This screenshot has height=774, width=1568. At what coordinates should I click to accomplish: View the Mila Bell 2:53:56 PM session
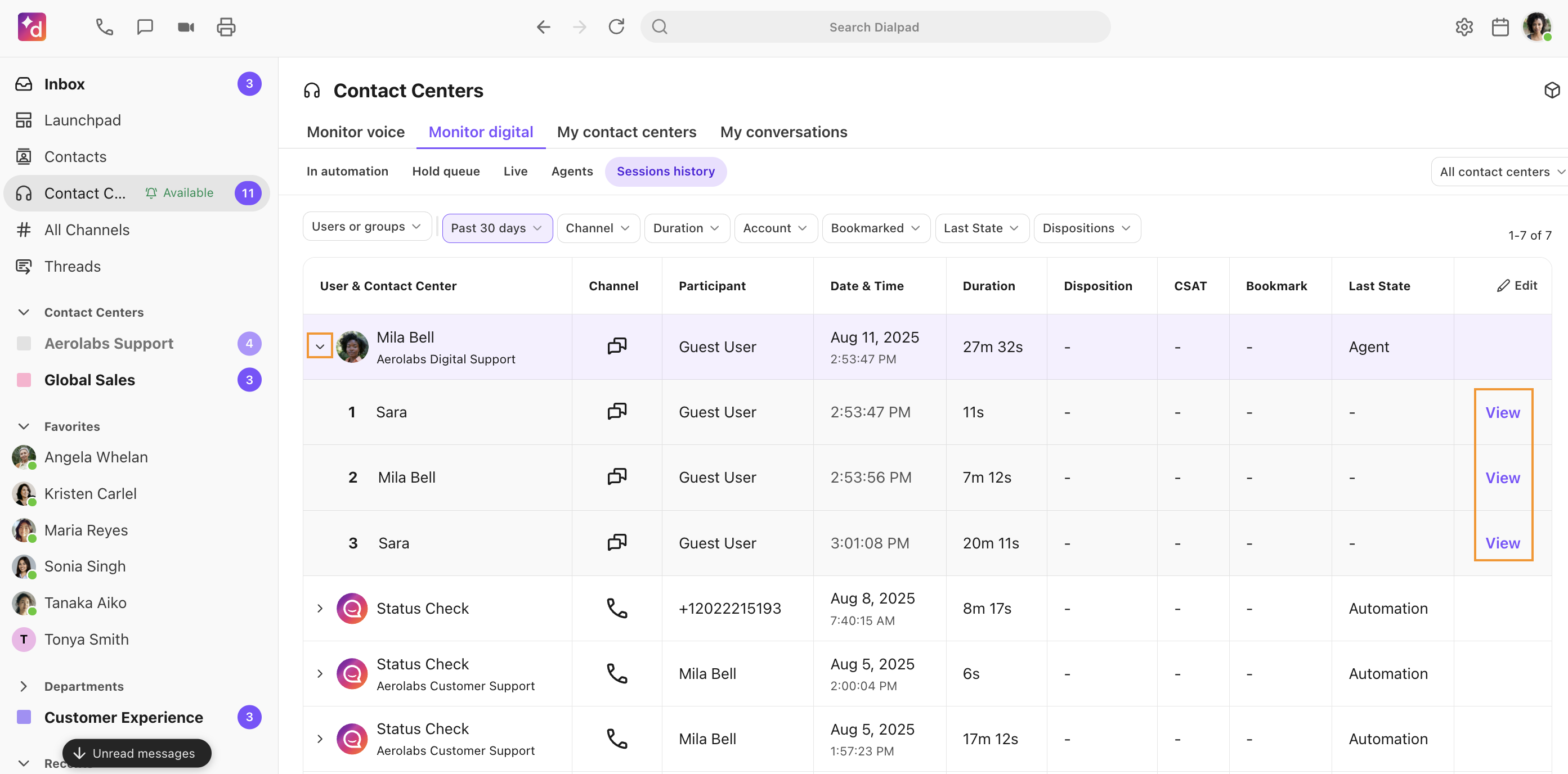click(1502, 478)
